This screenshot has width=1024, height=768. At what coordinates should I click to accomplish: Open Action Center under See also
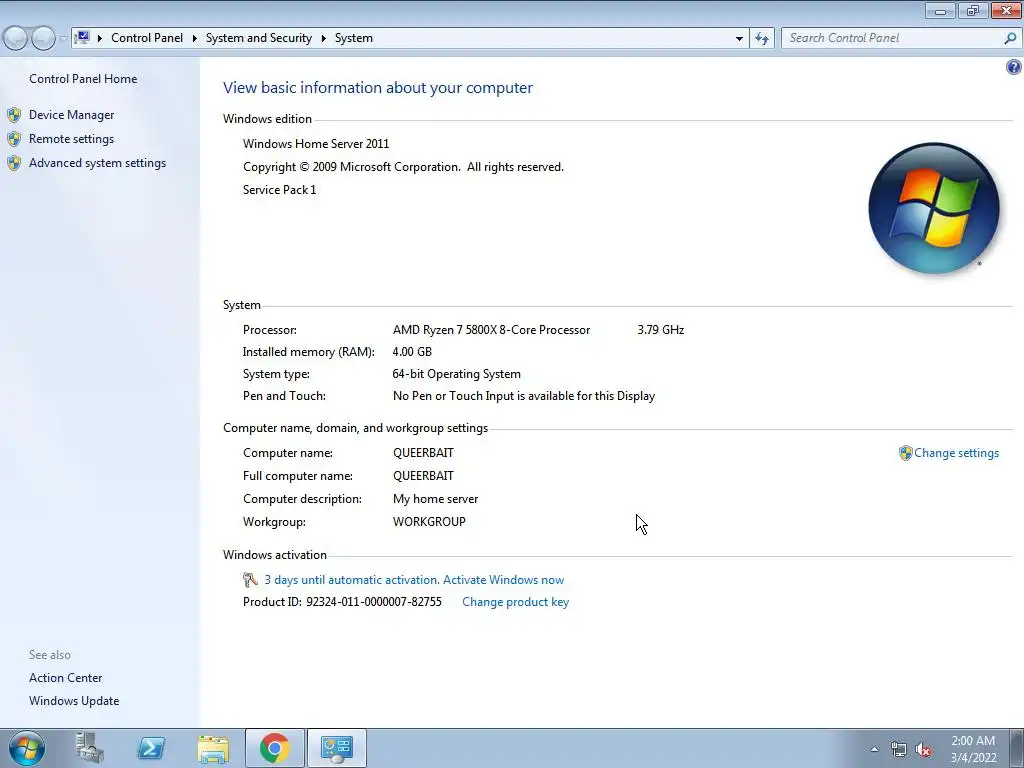[x=65, y=678]
